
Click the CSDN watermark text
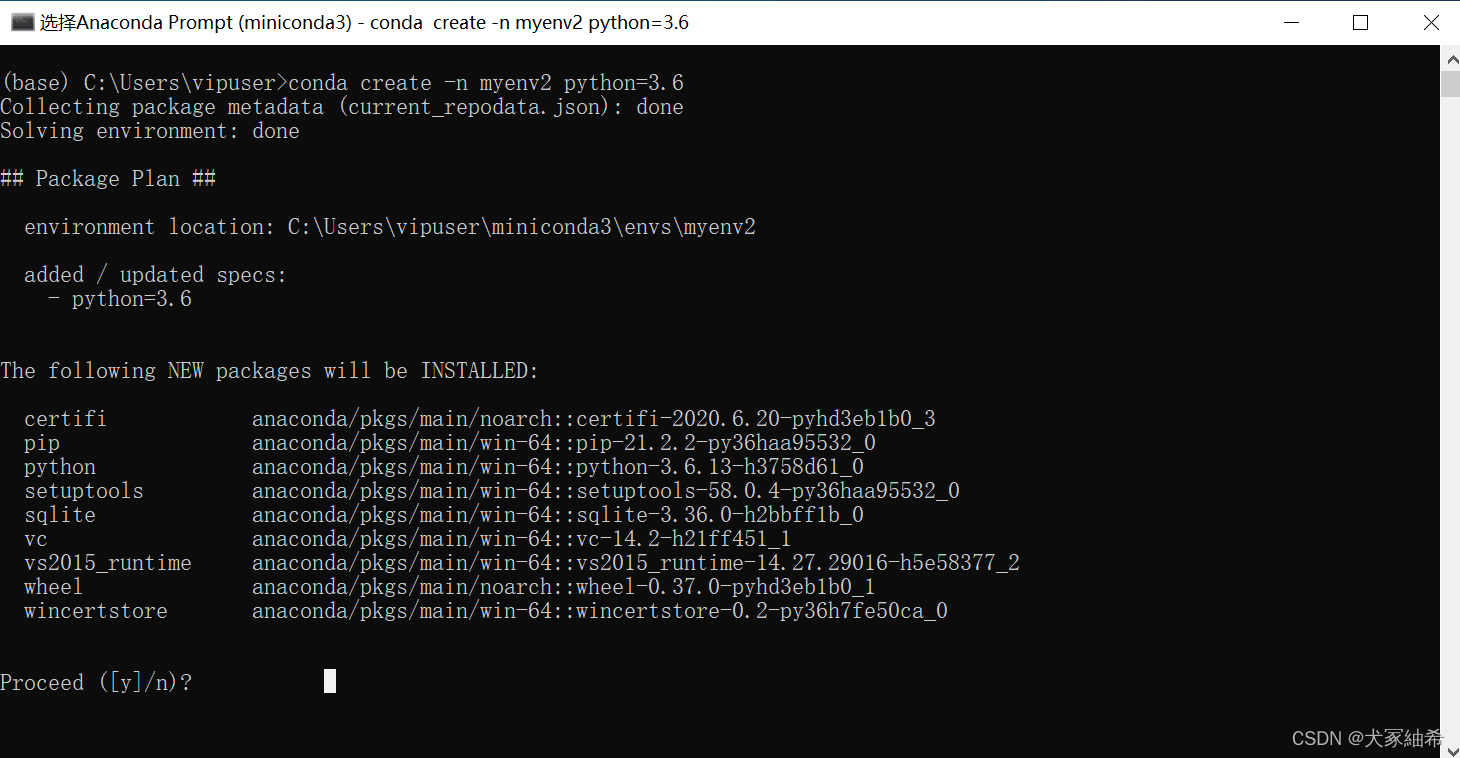click(1368, 739)
